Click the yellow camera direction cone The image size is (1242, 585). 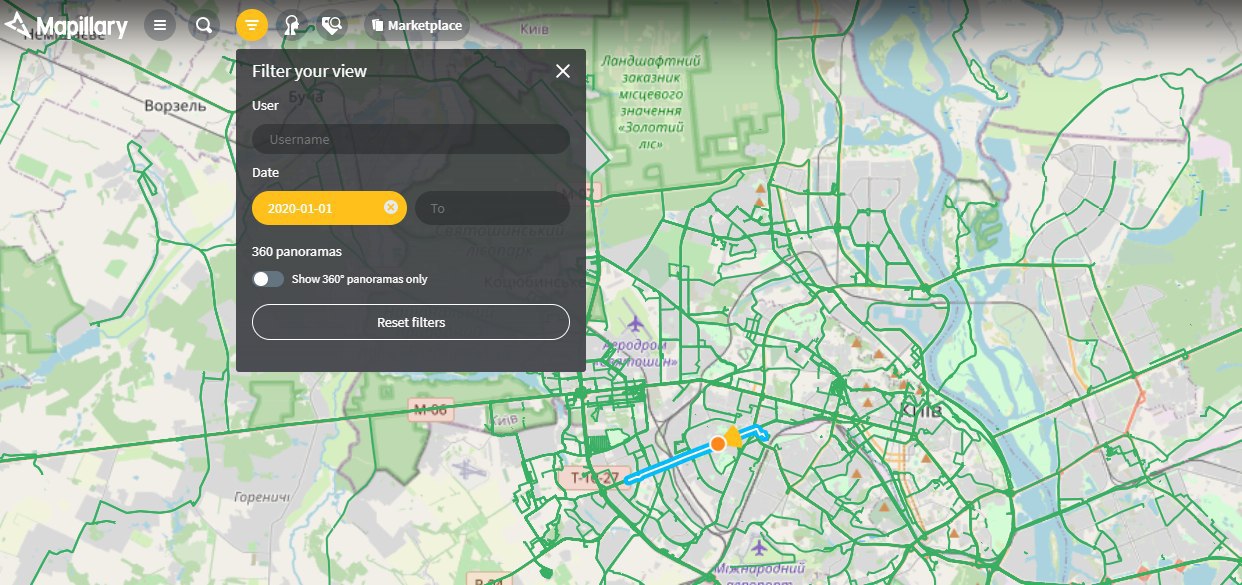[x=733, y=435]
